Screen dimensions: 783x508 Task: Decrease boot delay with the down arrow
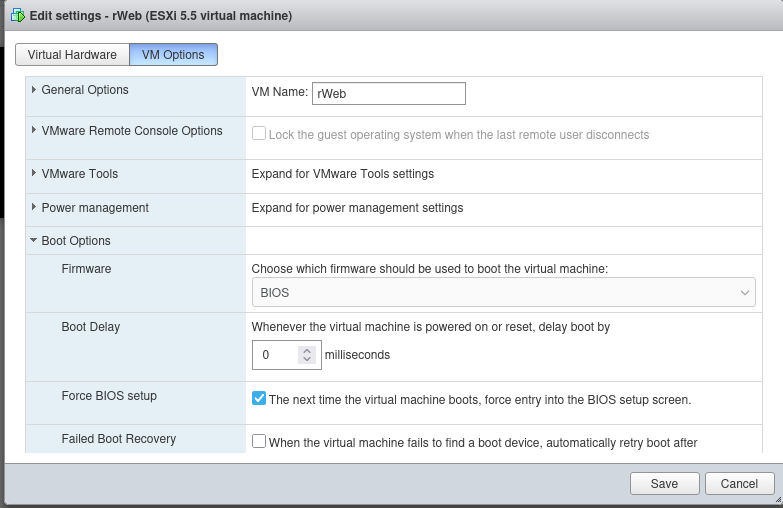coord(307,359)
